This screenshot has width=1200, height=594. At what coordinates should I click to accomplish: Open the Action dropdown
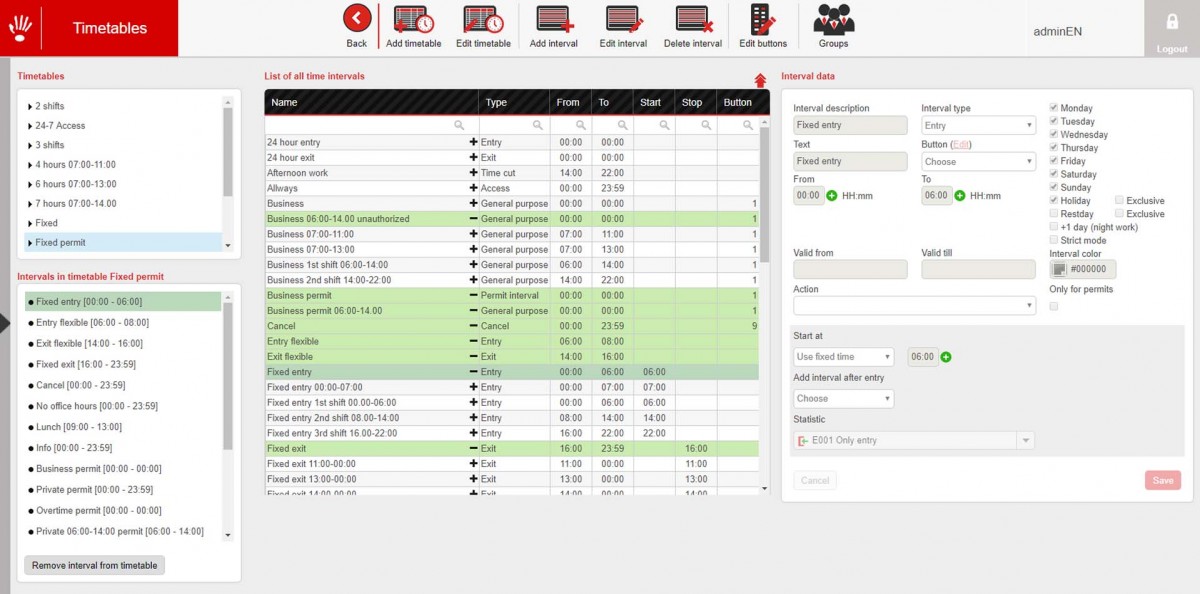[914, 305]
